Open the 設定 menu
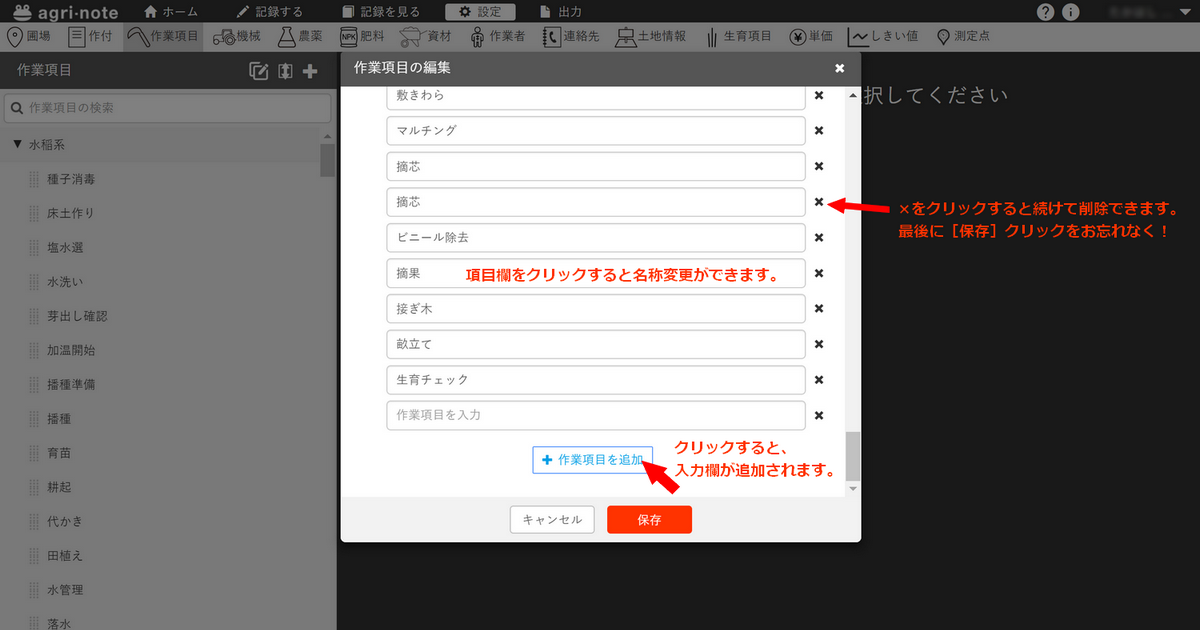This screenshot has width=1200, height=630. [480, 12]
